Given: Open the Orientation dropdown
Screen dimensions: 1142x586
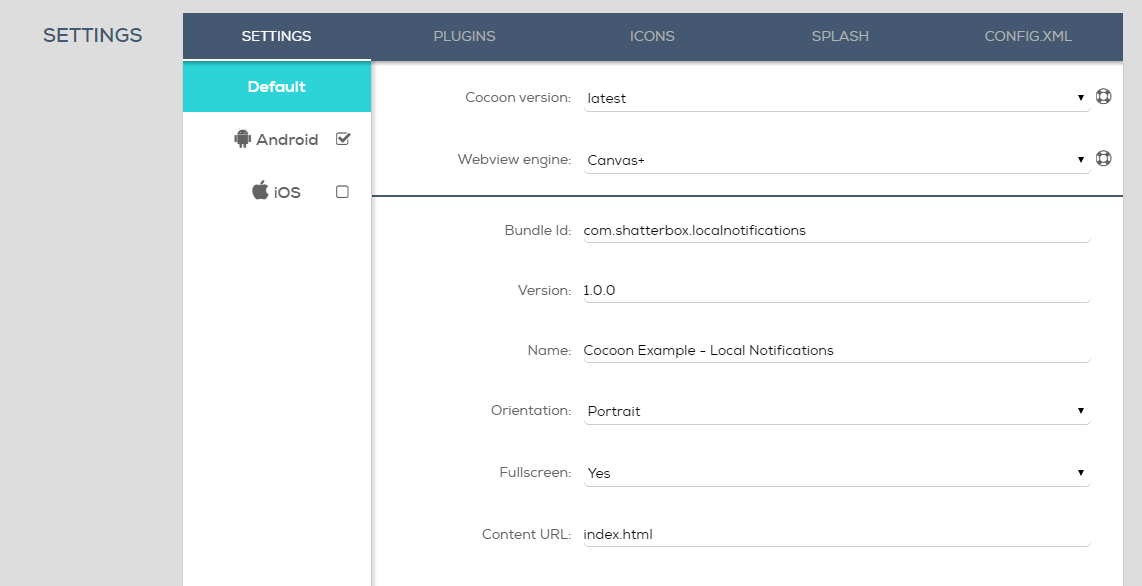Looking at the screenshot, I should coord(836,411).
